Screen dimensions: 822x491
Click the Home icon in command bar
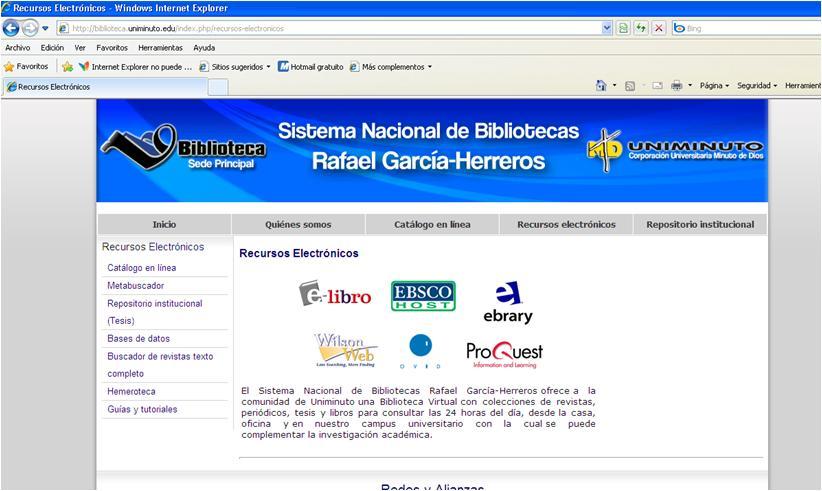601,85
